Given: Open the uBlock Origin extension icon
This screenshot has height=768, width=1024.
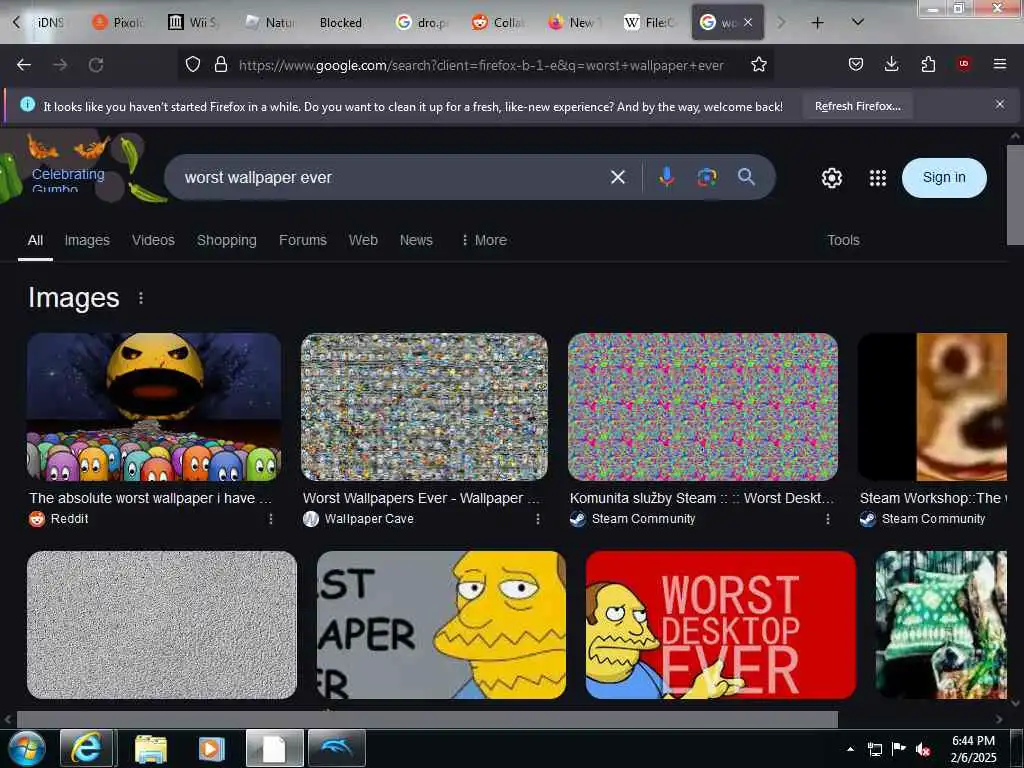Looking at the screenshot, I should (x=963, y=64).
